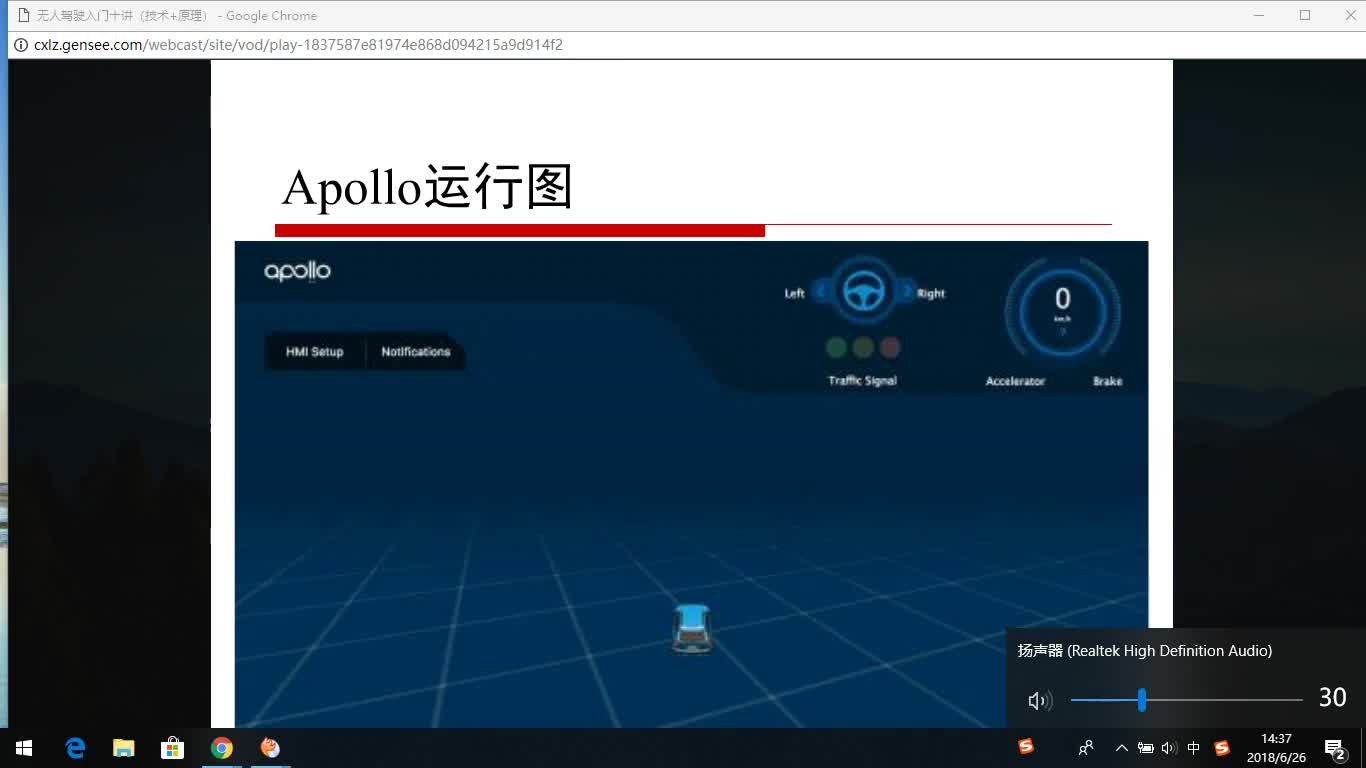
Task: Check the battery power status icon
Action: pyautogui.click(x=1146, y=748)
